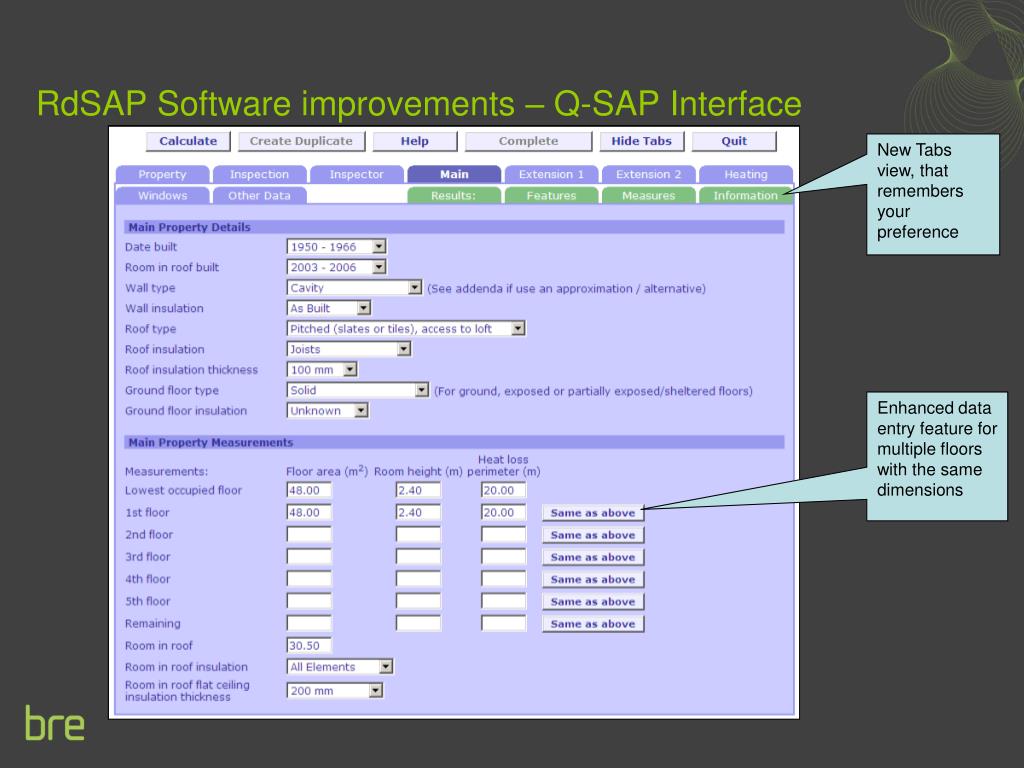Screen dimensions: 1024x768
Task: Open the Extension 1 tab
Action: click(x=551, y=174)
